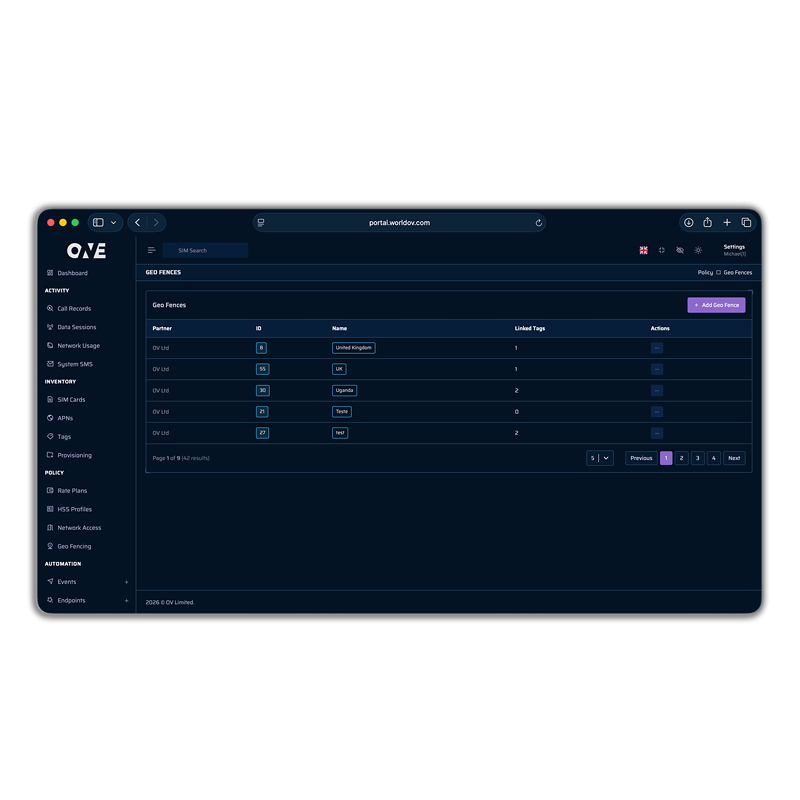Click the SIM Search input field

[x=205, y=250]
